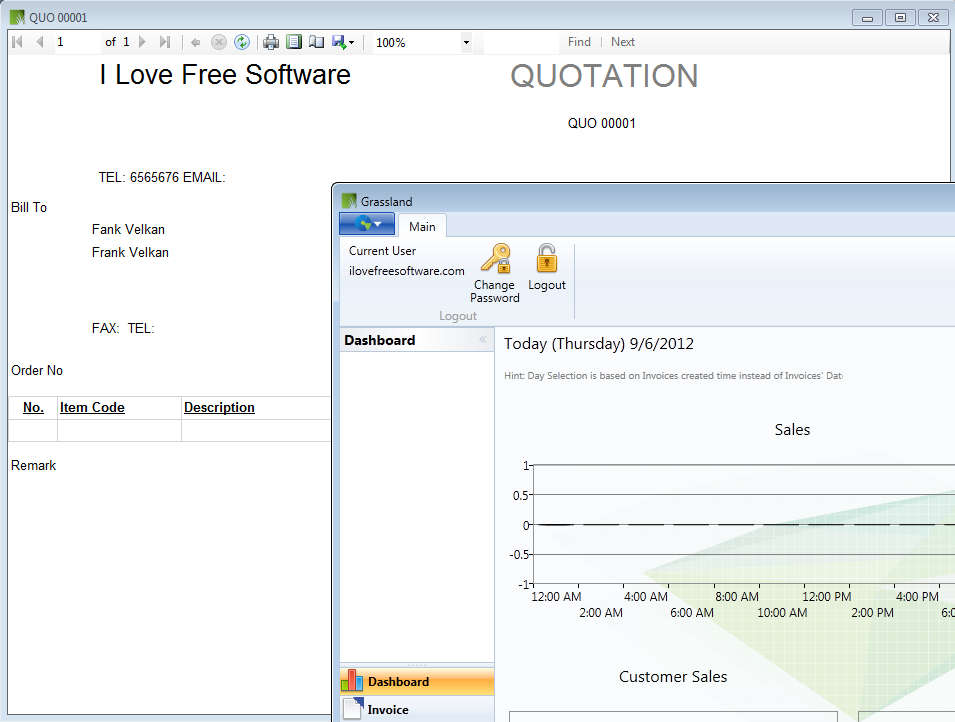Maximize the QUO 00001 window
955x722 pixels.
pos(900,18)
